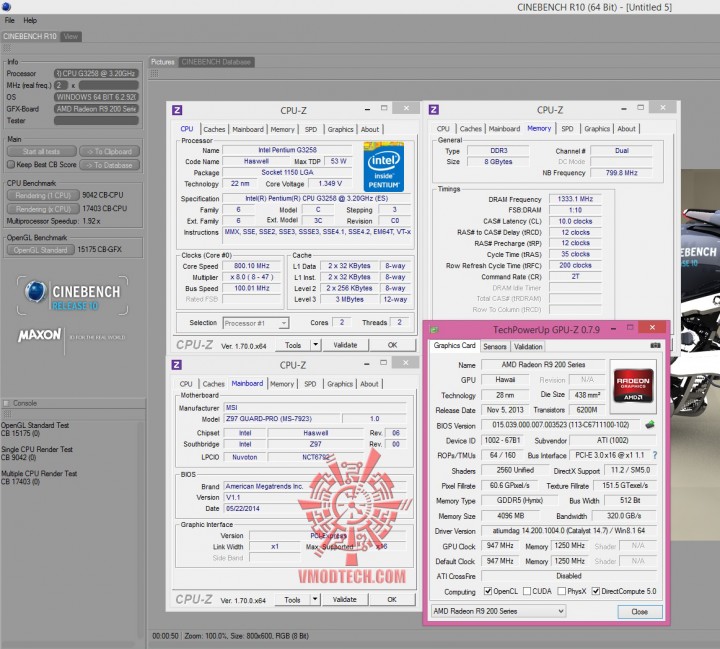This screenshot has width=720, height=649.
Task: Toggle Keep Best CB Score checkbox
Action: 11,164
